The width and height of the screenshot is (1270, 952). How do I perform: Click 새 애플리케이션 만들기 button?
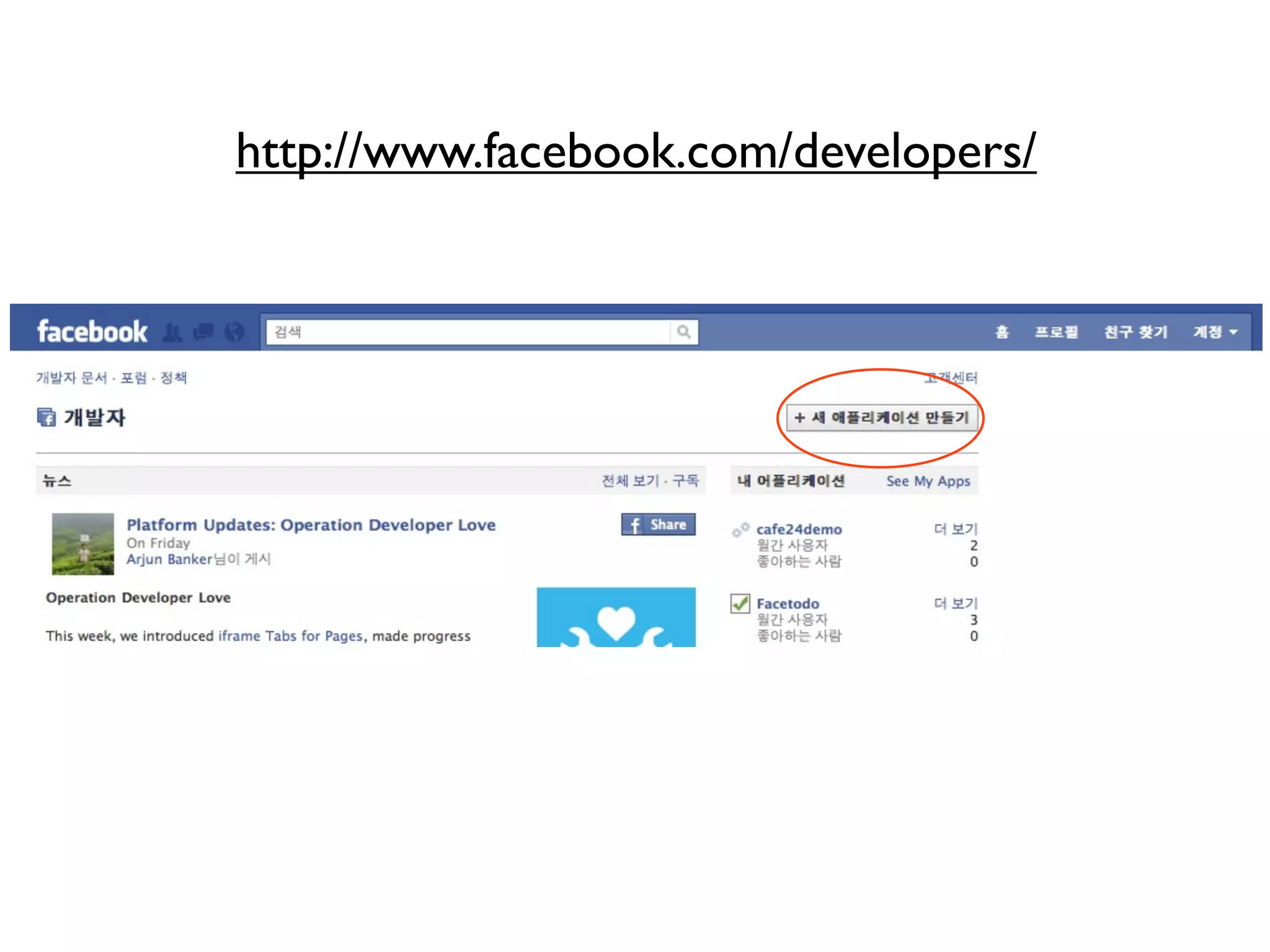click(x=882, y=418)
